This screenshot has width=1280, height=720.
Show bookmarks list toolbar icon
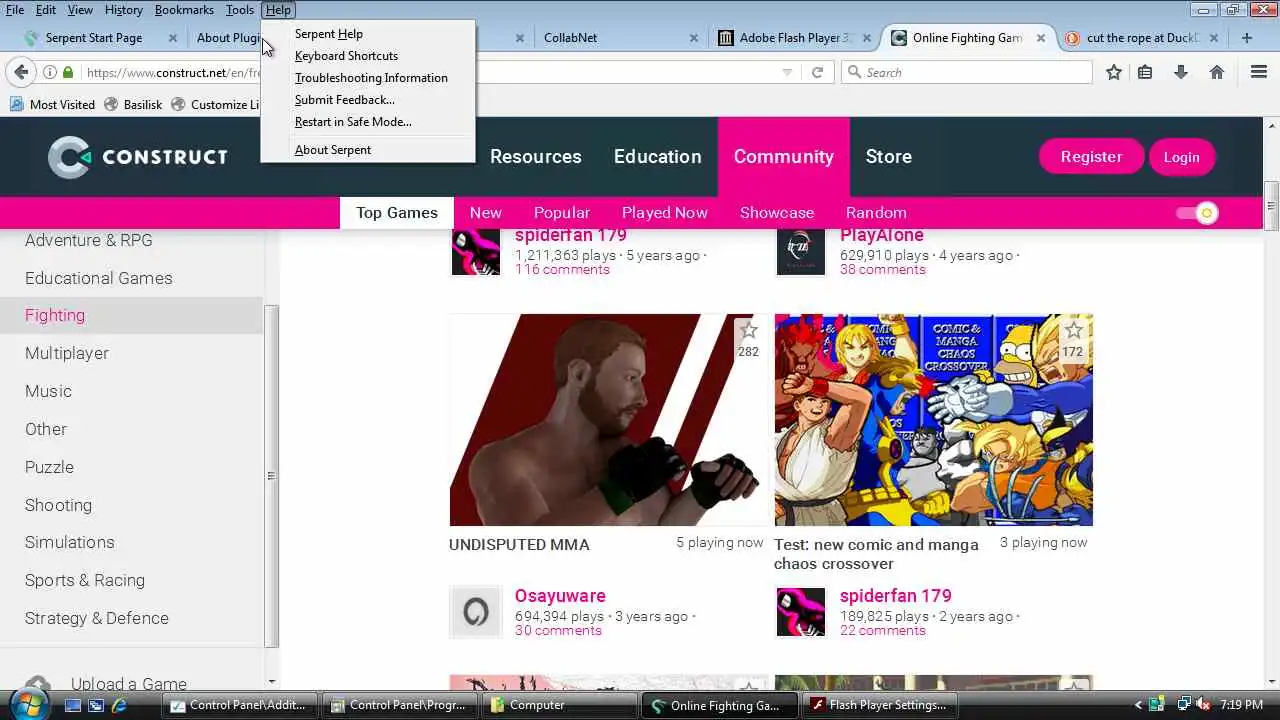pos(1146,72)
